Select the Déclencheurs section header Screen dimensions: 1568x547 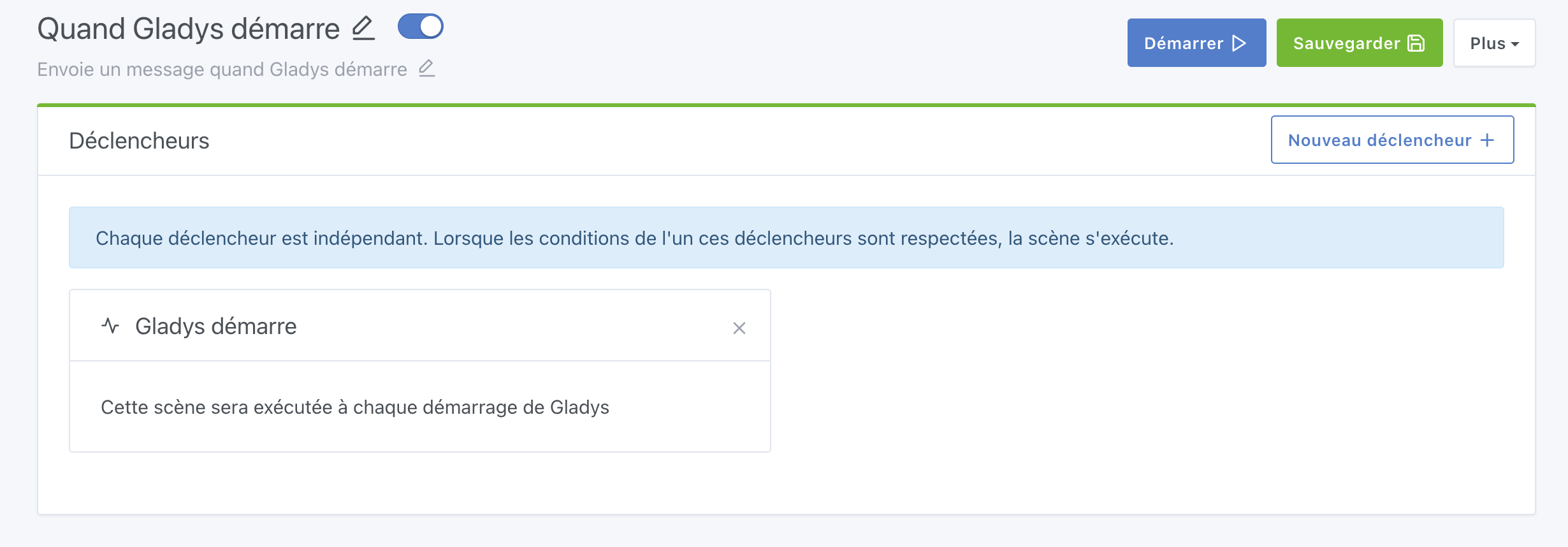[x=140, y=140]
